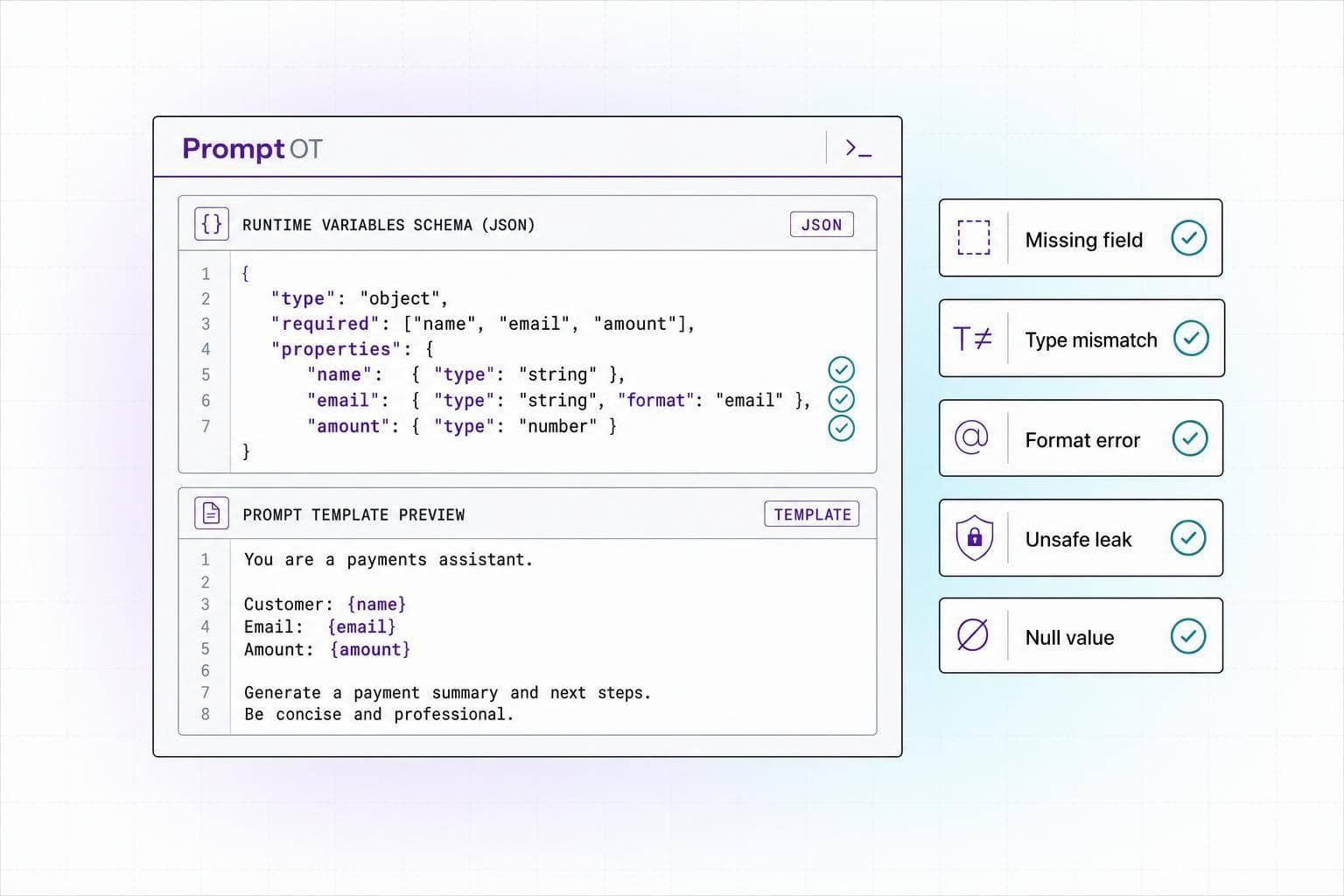Select the T≠ Type mismatch icon
Viewport: 1344px width, 896px height.
[973, 338]
